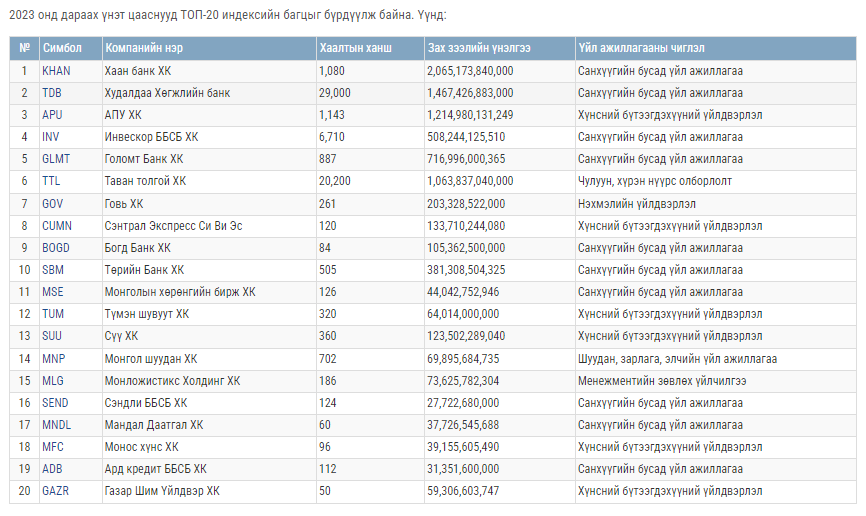Select company name Газар Шим Үйлдвэр ХК
Screen dimensions: 866x516
coord(162,492)
